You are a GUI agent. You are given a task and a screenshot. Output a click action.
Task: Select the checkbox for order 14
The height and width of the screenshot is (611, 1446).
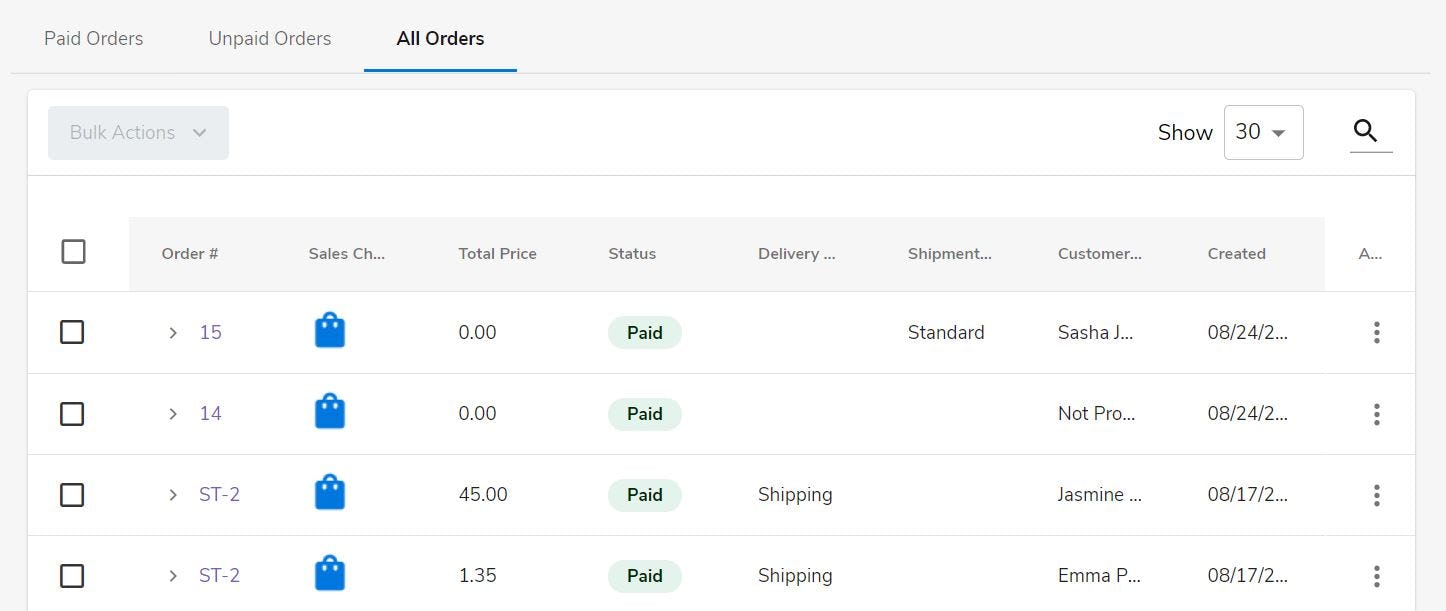tap(72, 414)
